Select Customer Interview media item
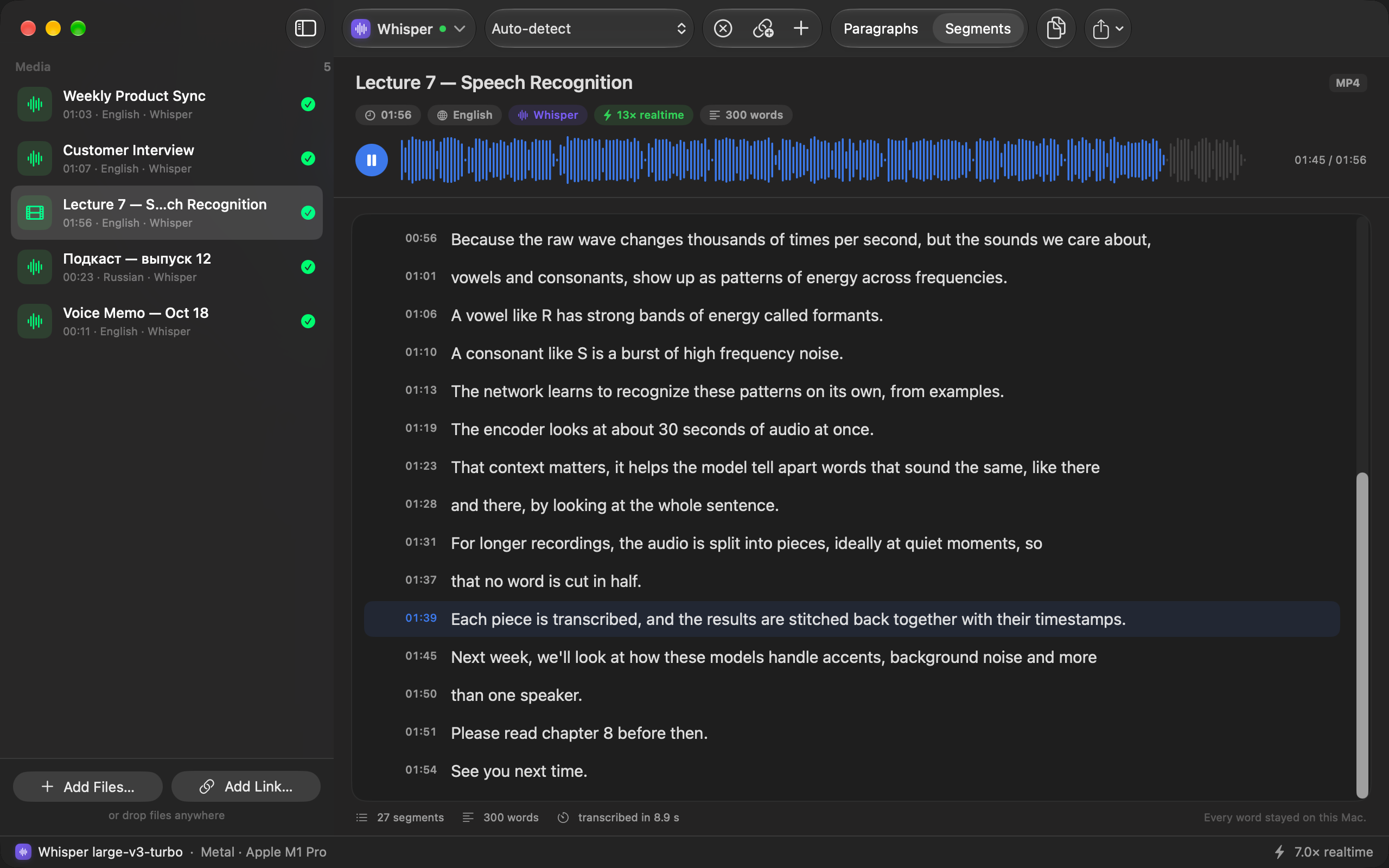Viewport: 1389px width, 868px height. coord(167,158)
